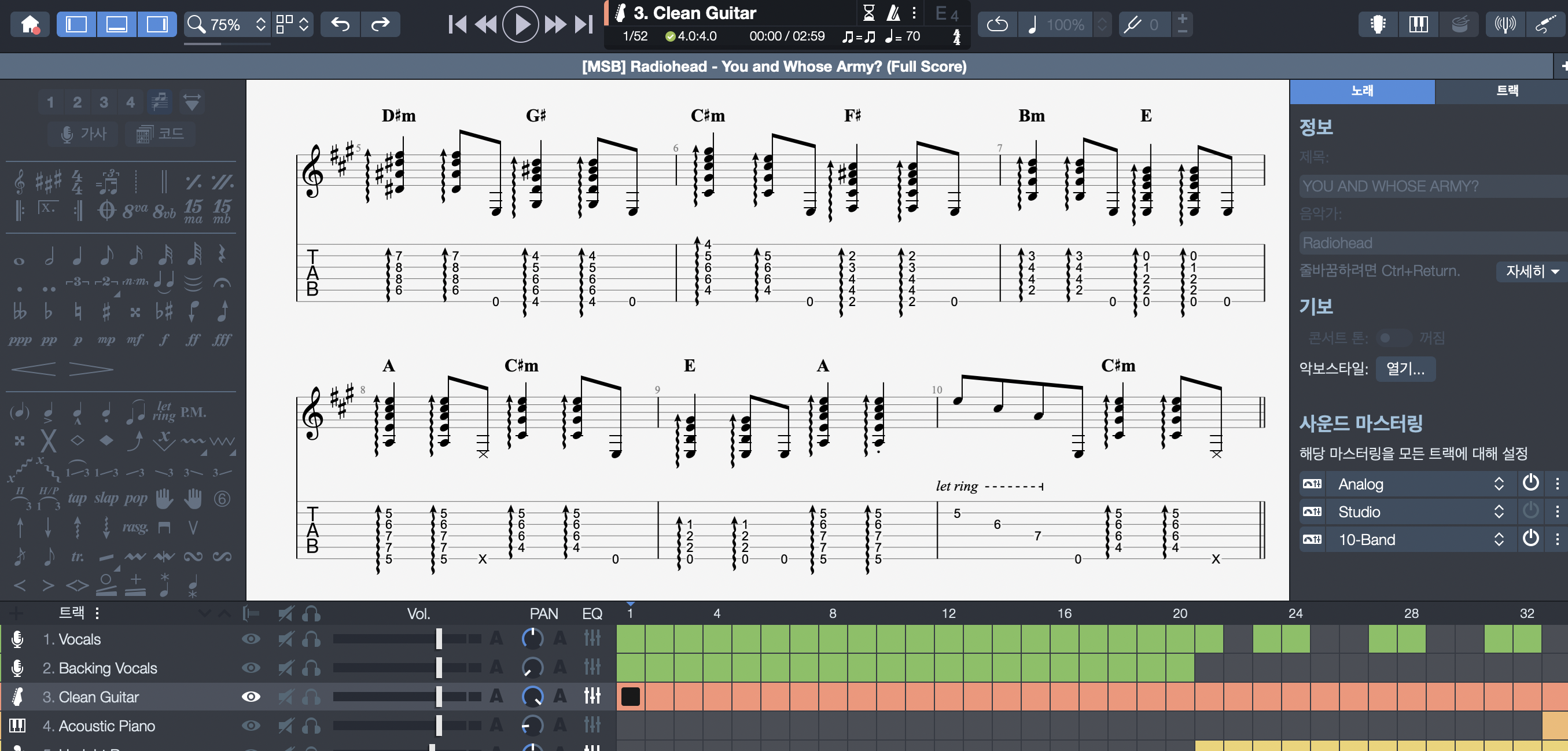The image size is (1568, 751).
Task: Open the Studio mastering preset selector
Action: click(x=1499, y=512)
